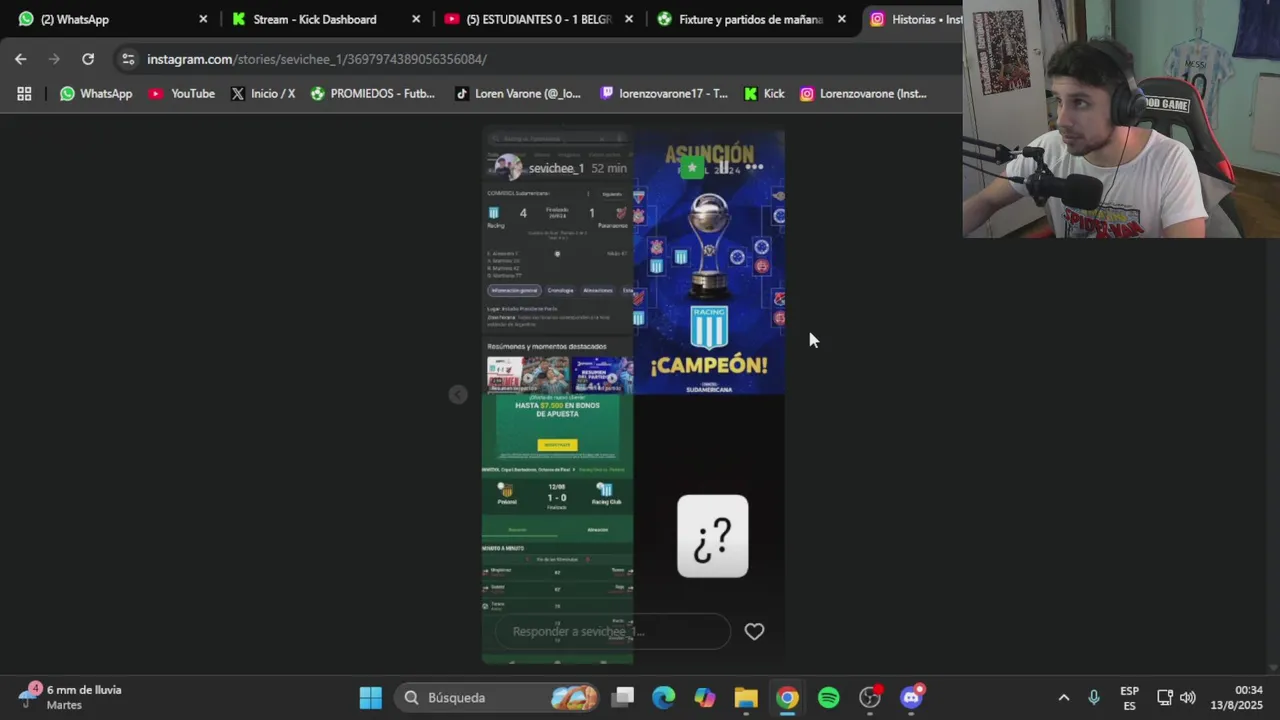Like the story with the heart icon
Image resolution: width=1280 pixels, height=720 pixels.
coord(754,631)
